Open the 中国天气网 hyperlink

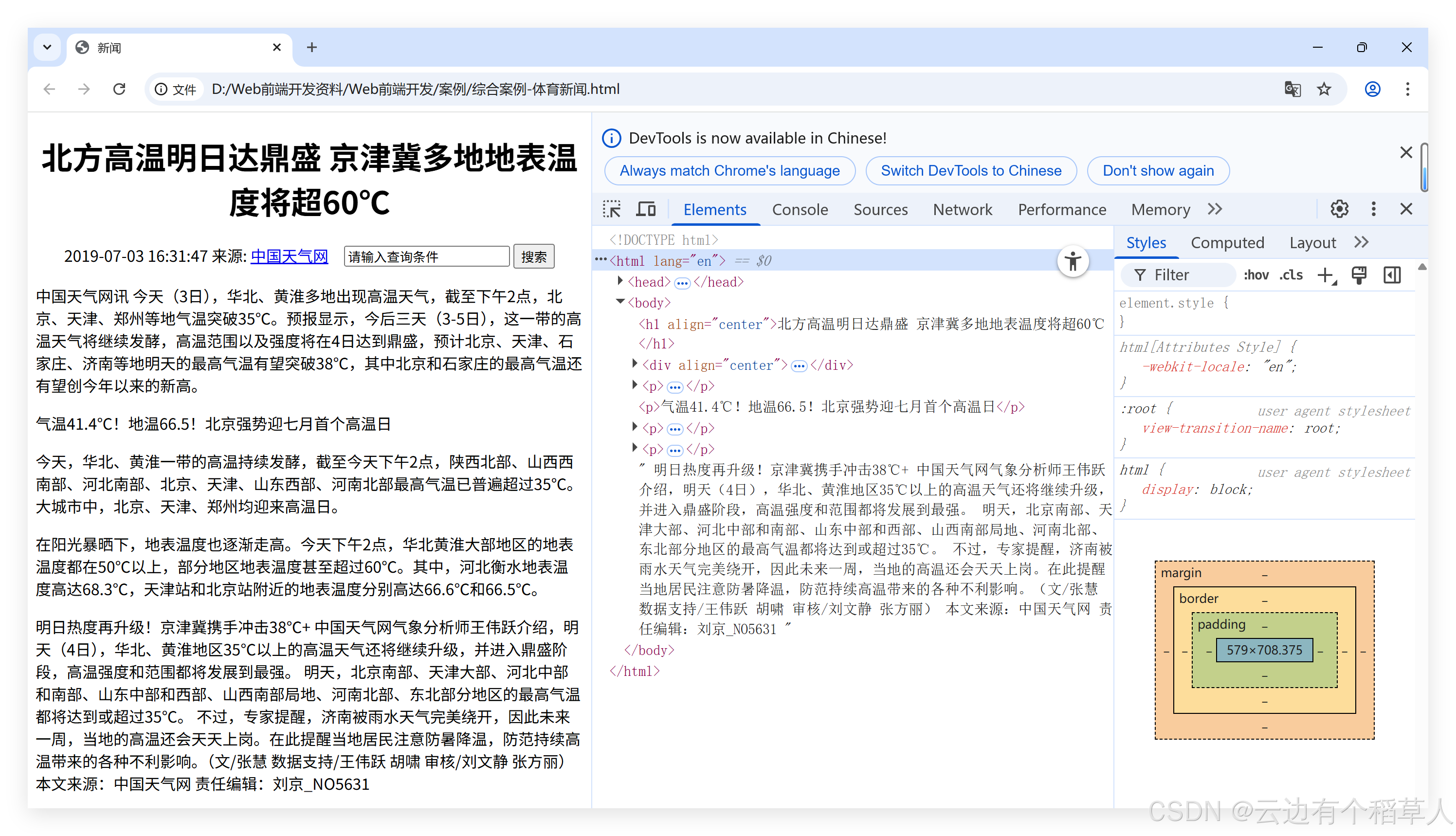290,255
